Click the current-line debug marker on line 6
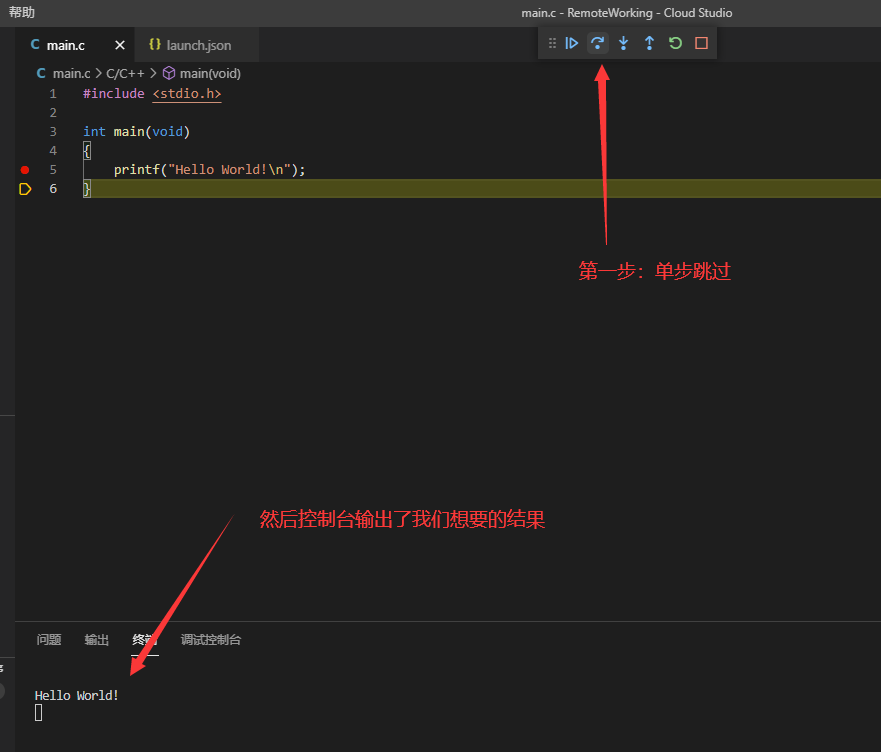The height and width of the screenshot is (752, 881). pyautogui.click(x=25, y=189)
